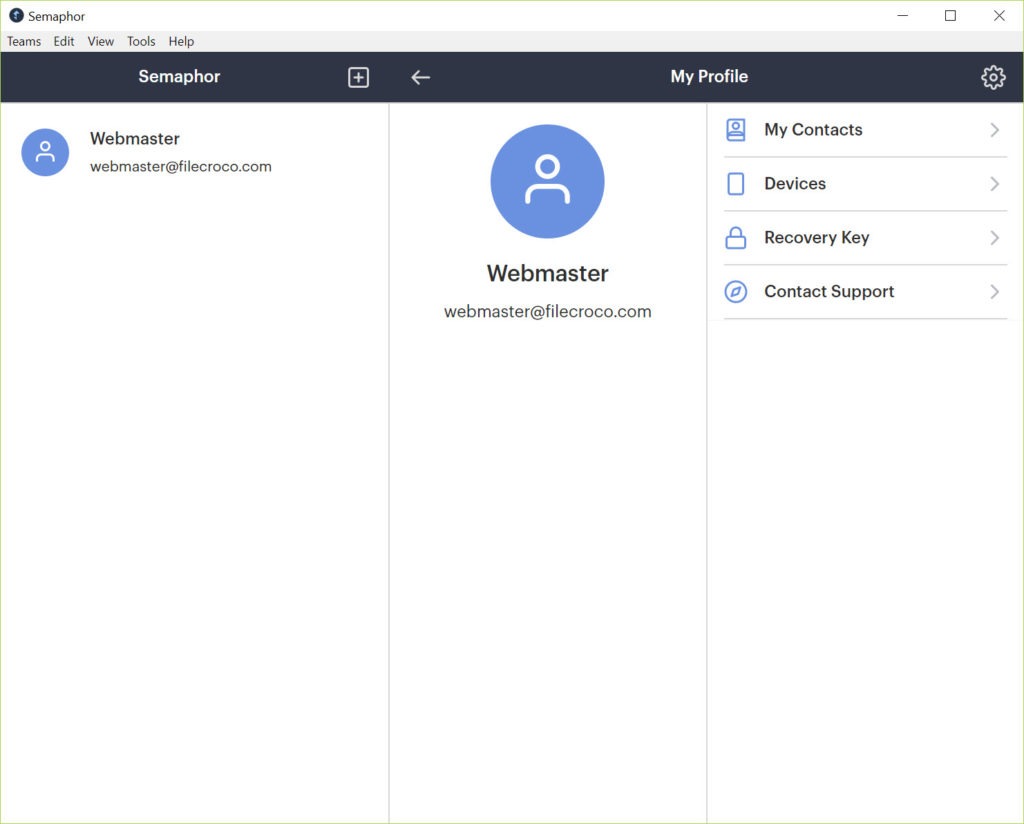Open the View menu

(101, 41)
